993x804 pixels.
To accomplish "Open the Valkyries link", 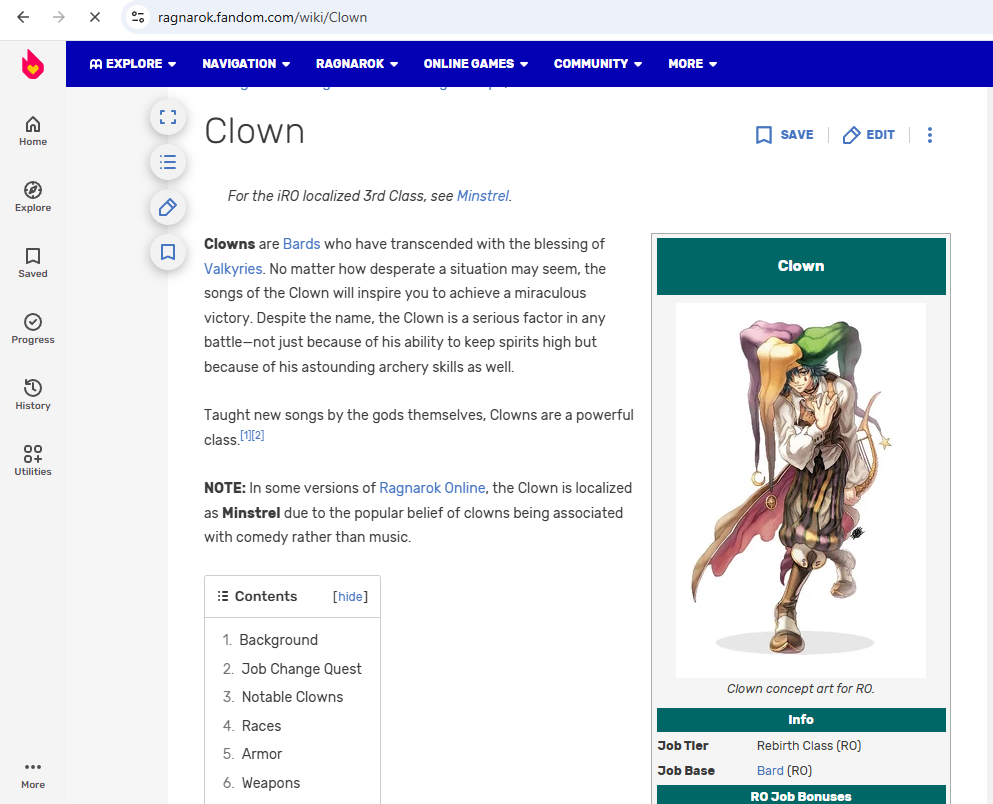I will pyautogui.click(x=233, y=269).
